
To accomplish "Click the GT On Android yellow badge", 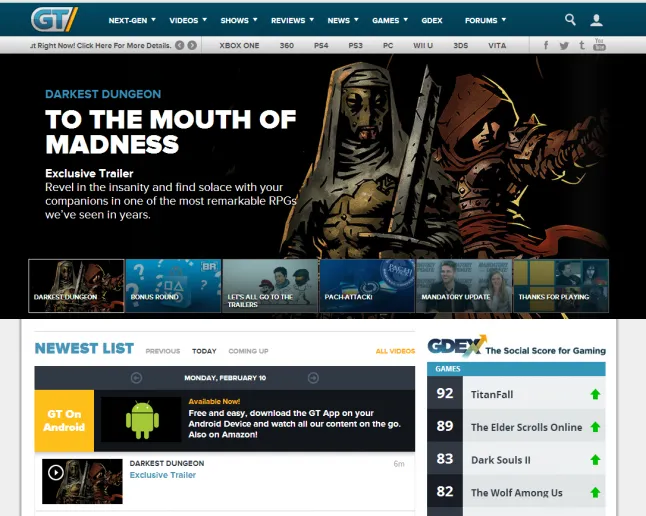I will pyautogui.click(x=64, y=421).
